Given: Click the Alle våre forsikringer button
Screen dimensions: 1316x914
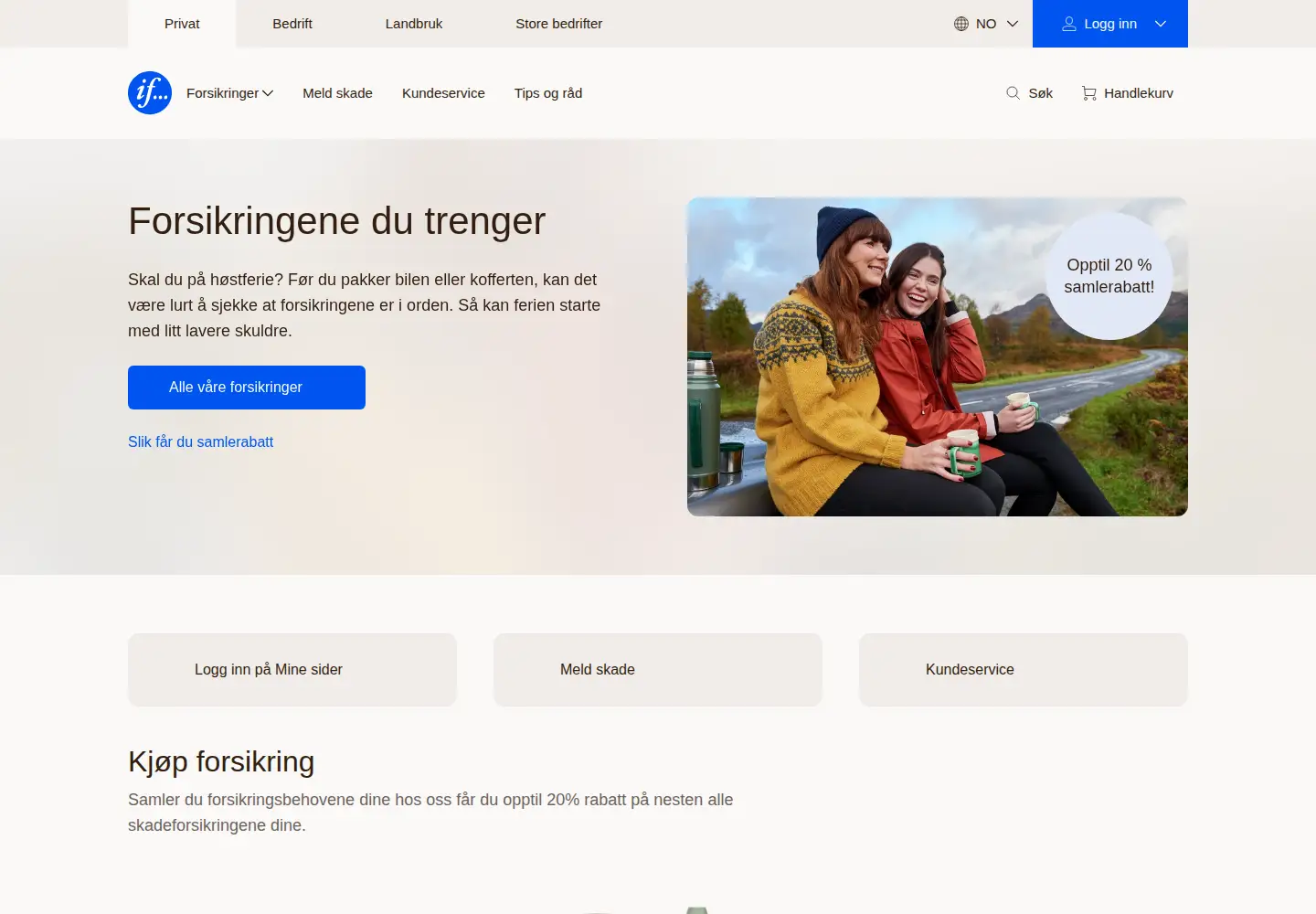Looking at the screenshot, I should (247, 388).
